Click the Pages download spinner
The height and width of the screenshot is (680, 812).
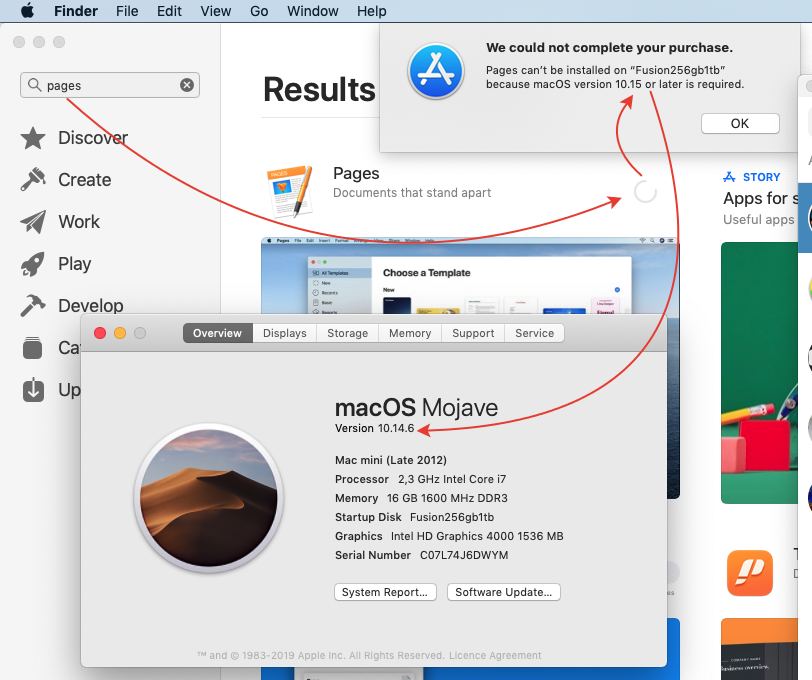tap(645, 192)
